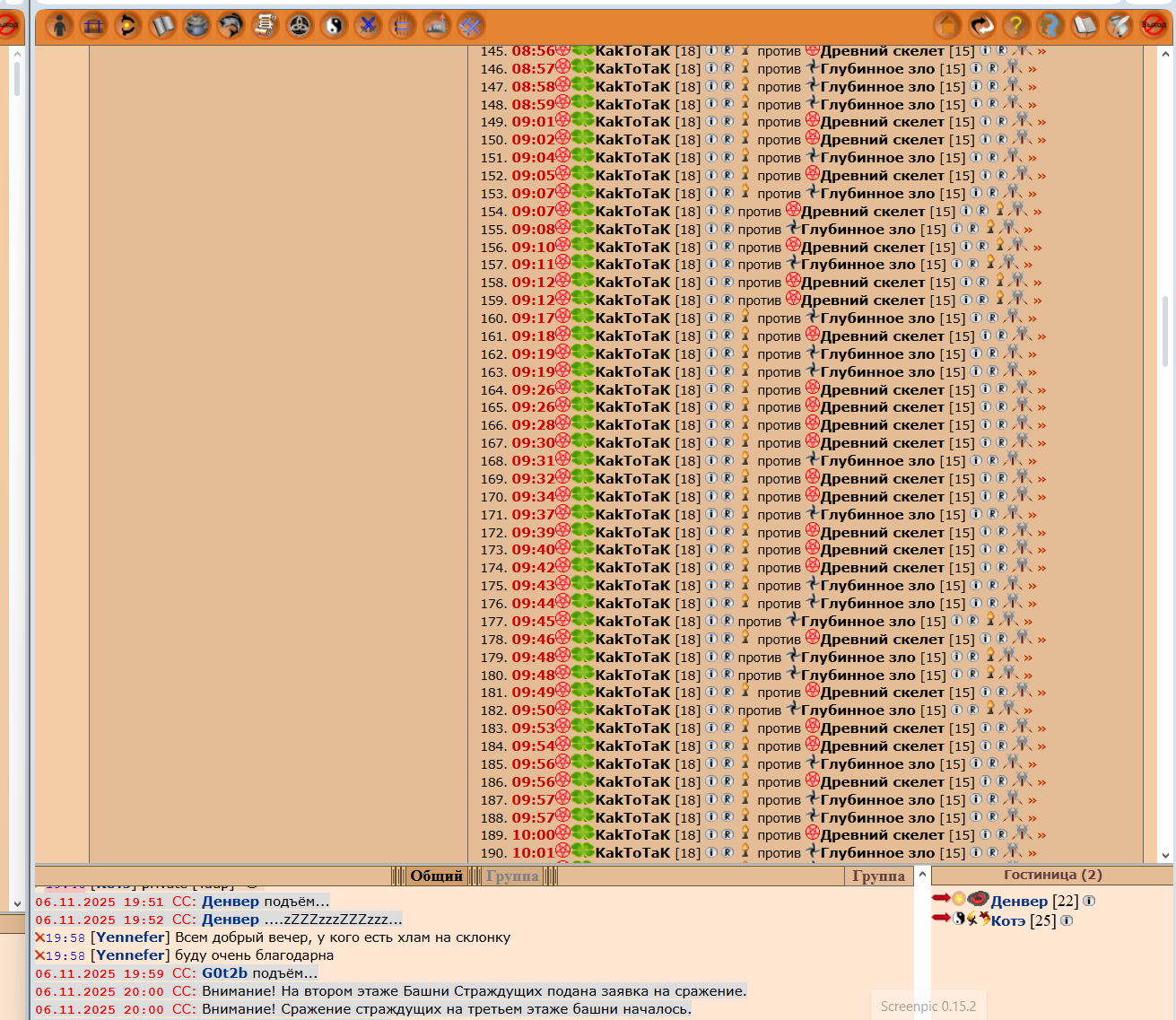Open the blue ladder toolbar icon
The height and width of the screenshot is (1020, 1176).
[402, 25]
